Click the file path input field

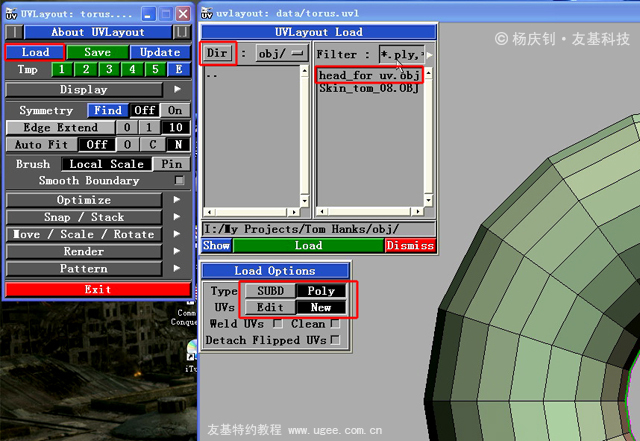(319, 229)
